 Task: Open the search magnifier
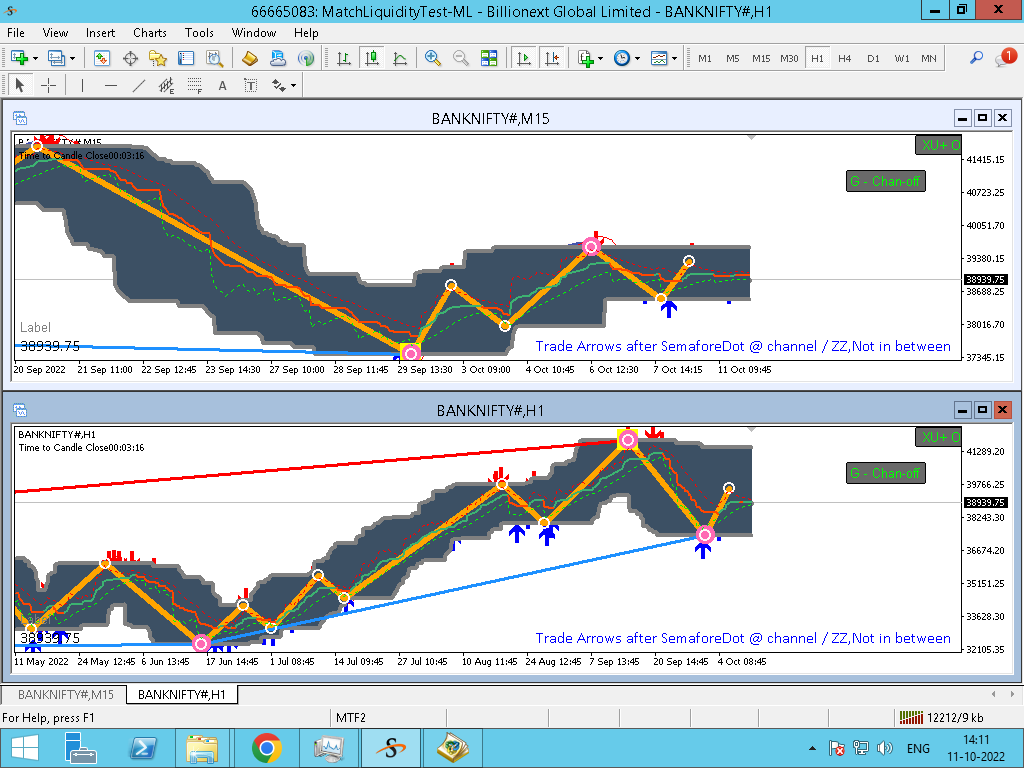pos(976,58)
